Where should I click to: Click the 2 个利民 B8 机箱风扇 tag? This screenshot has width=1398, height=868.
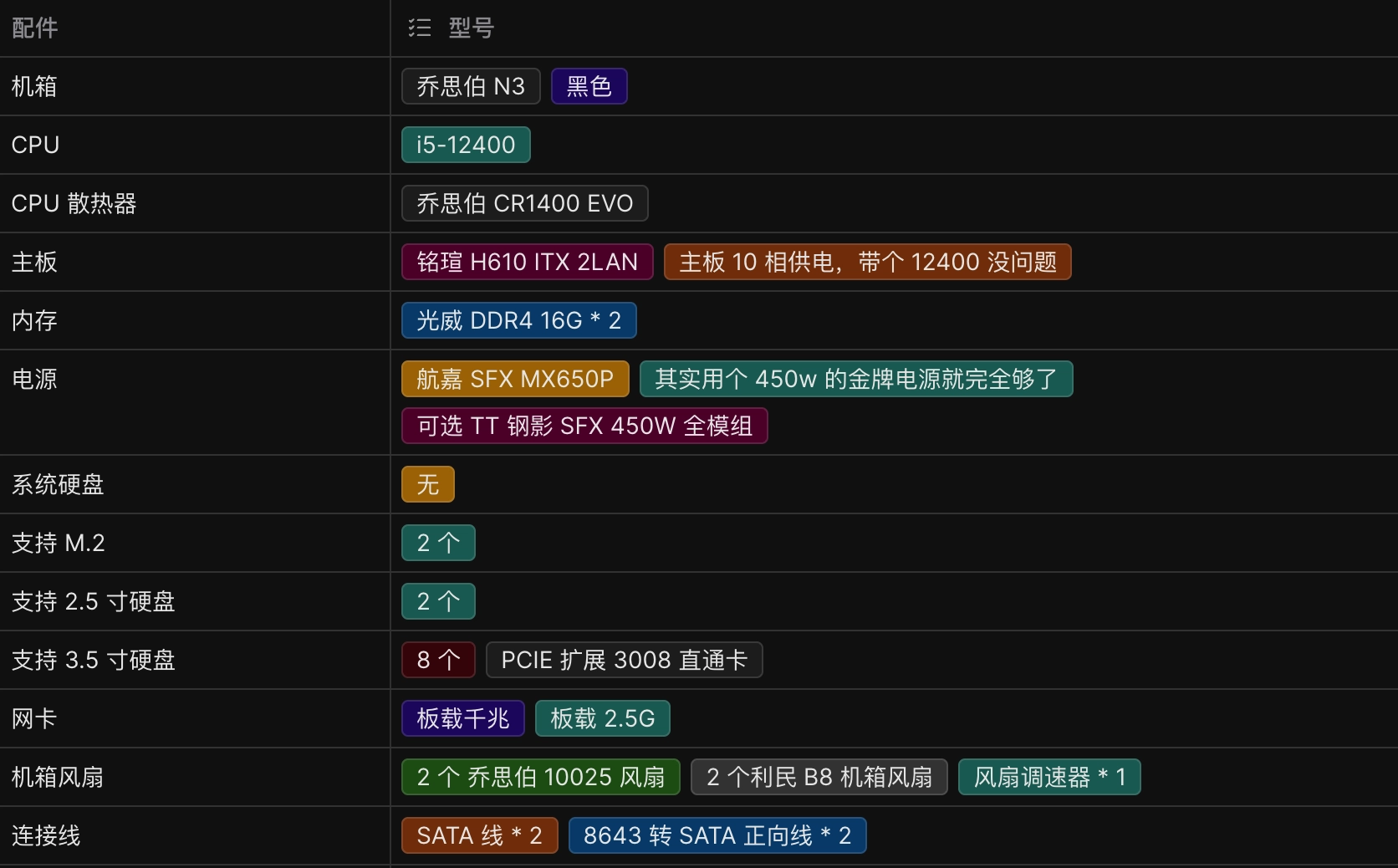[819, 777]
